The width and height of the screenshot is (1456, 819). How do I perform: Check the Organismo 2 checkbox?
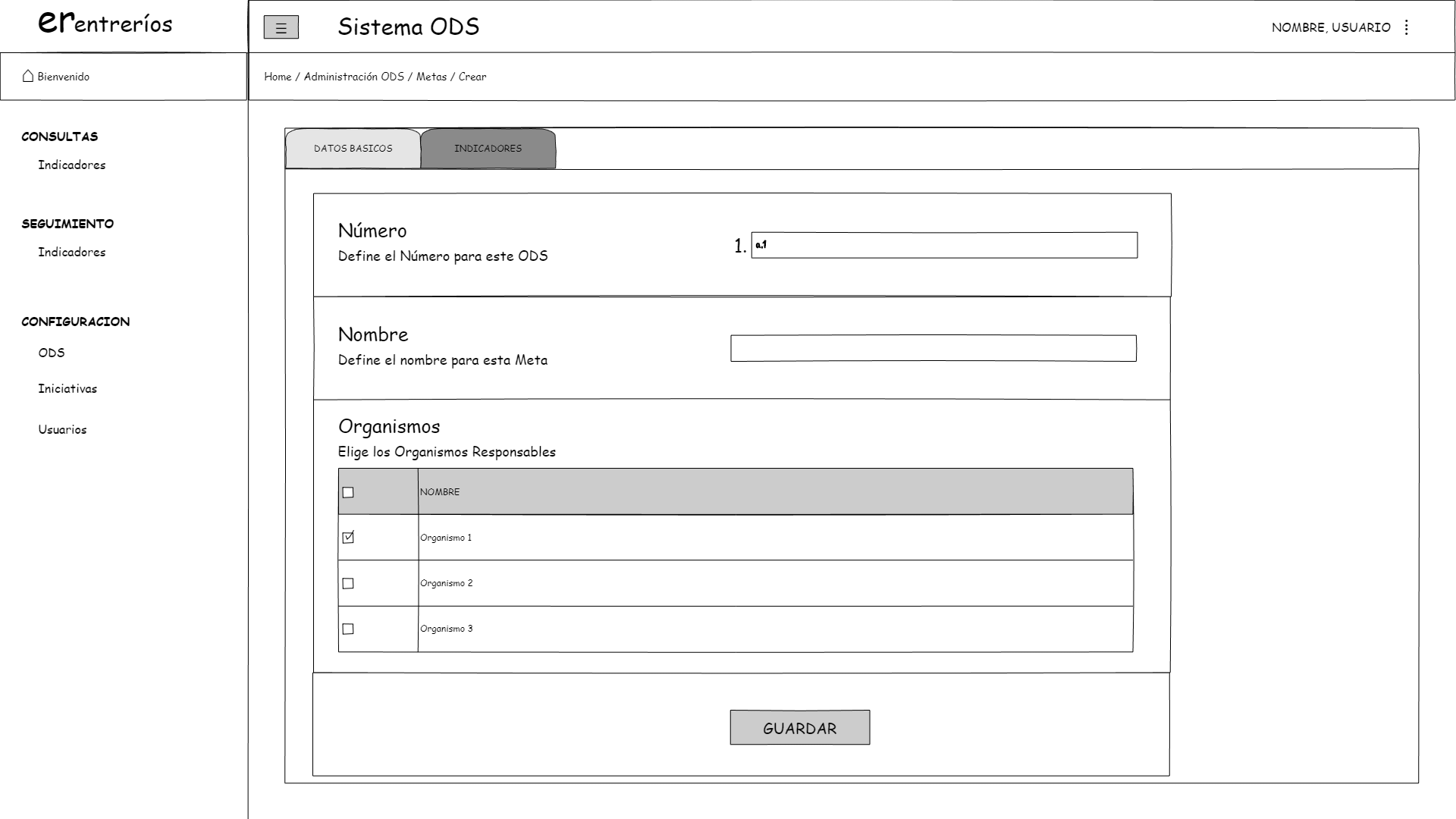pyautogui.click(x=348, y=583)
